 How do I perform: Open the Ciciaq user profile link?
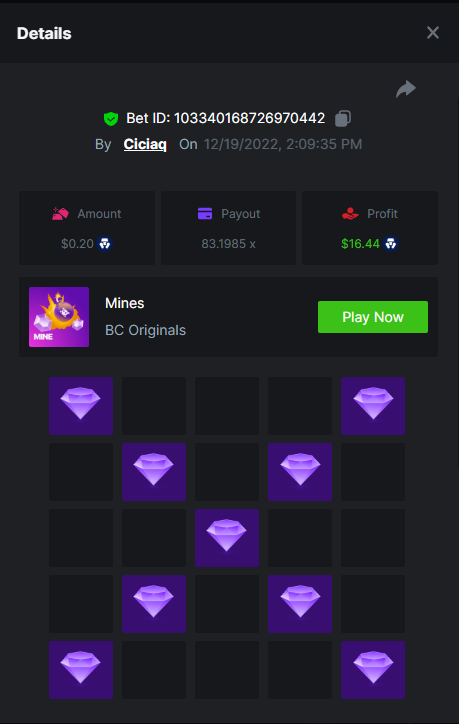145,144
